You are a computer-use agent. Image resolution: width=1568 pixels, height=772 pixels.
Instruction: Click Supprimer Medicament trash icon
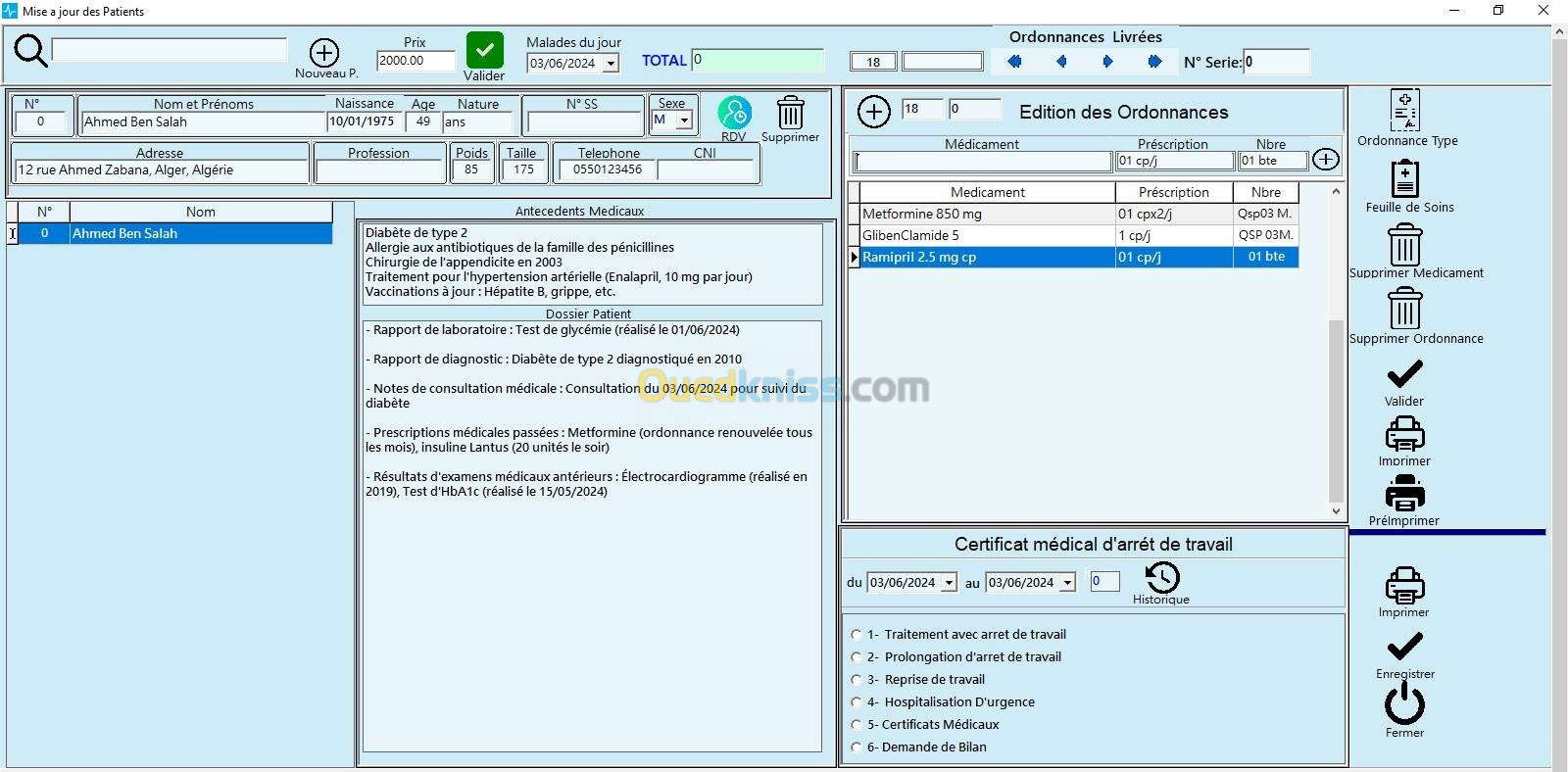coord(1405,244)
